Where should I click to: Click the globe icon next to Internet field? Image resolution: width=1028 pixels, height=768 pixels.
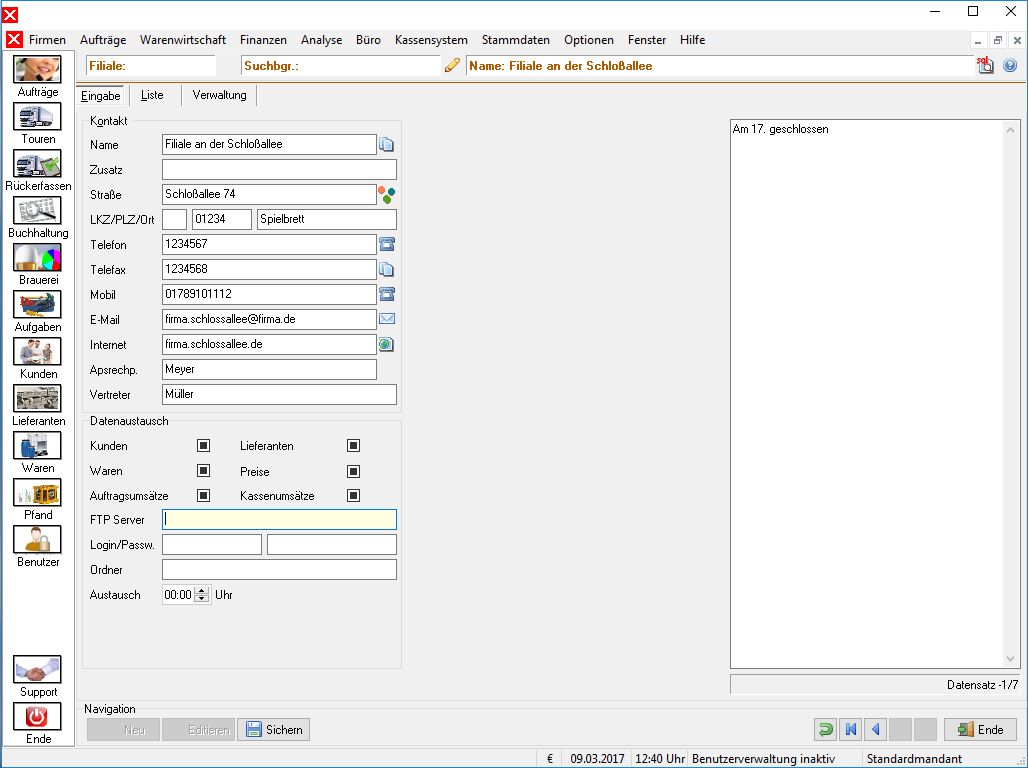click(387, 344)
